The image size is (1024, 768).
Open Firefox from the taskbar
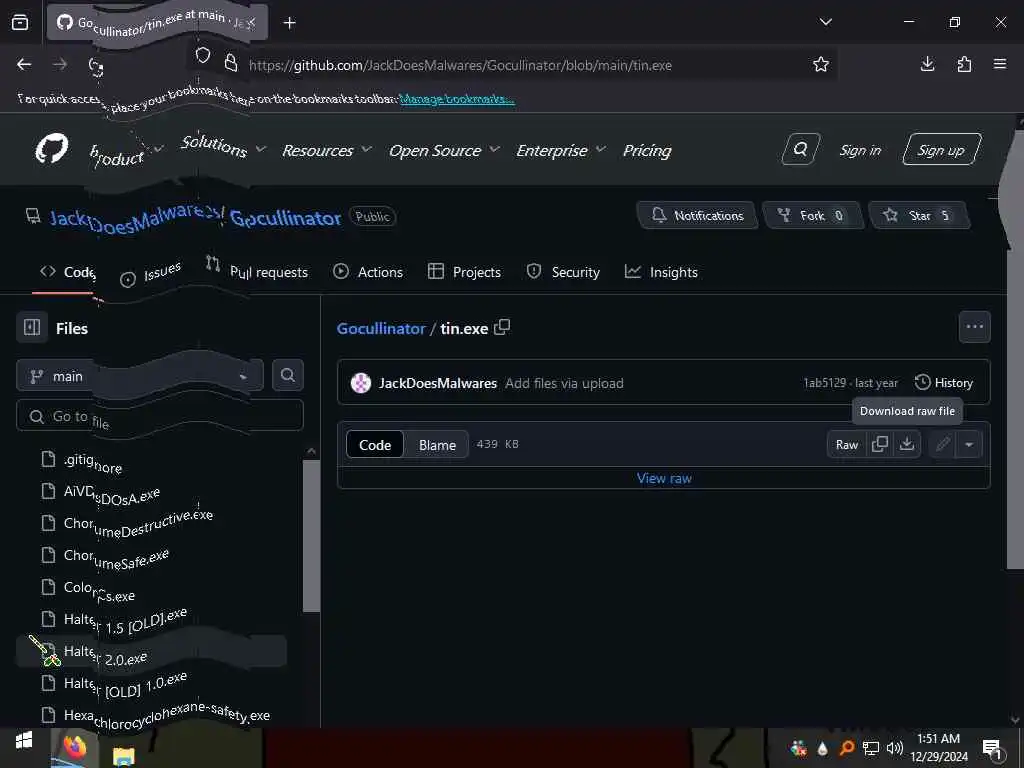[74, 747]
